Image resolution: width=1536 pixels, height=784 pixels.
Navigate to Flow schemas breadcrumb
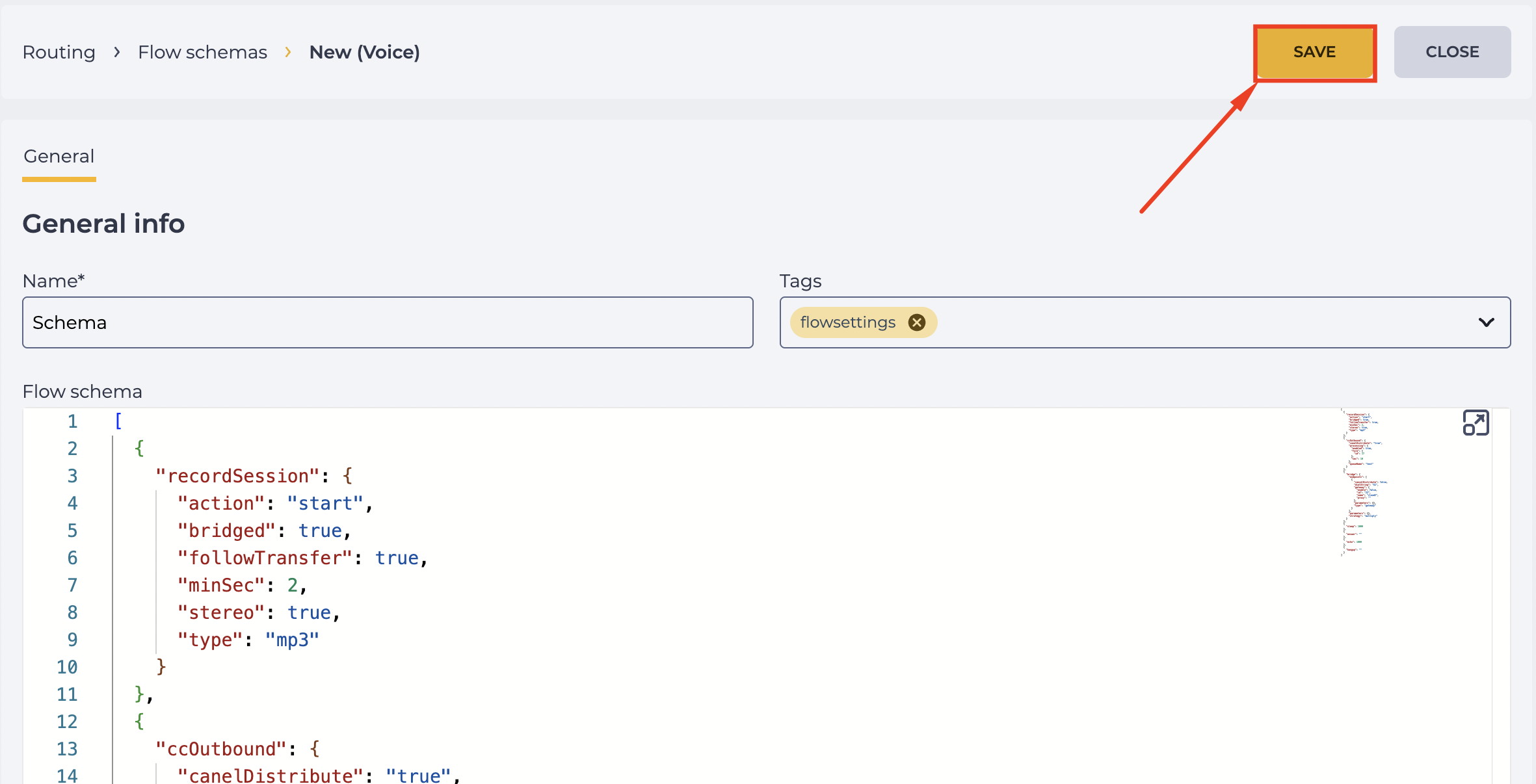click(x=202, y=52)
